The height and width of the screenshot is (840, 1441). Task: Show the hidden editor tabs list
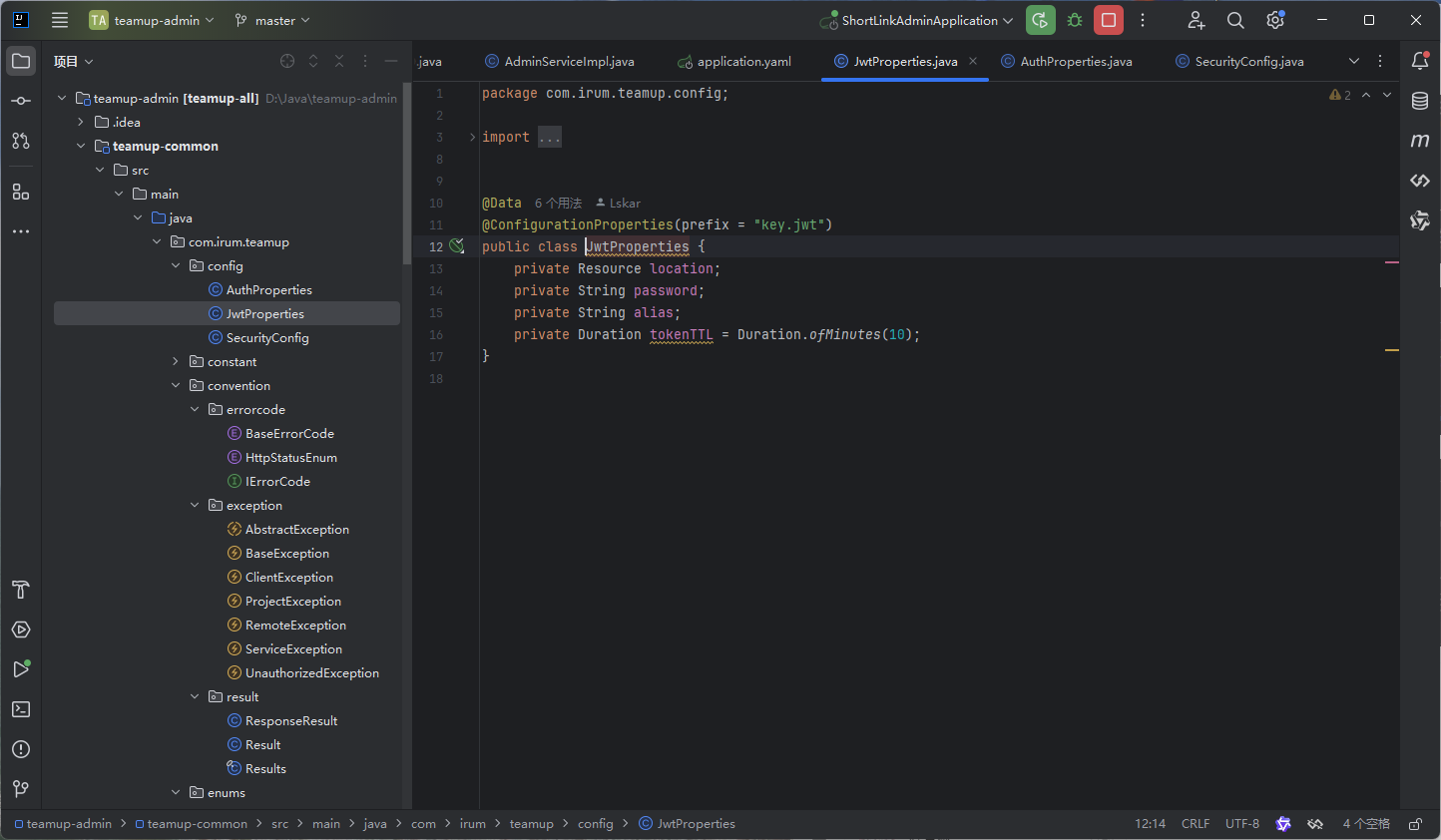click(x=1354, y=61)
